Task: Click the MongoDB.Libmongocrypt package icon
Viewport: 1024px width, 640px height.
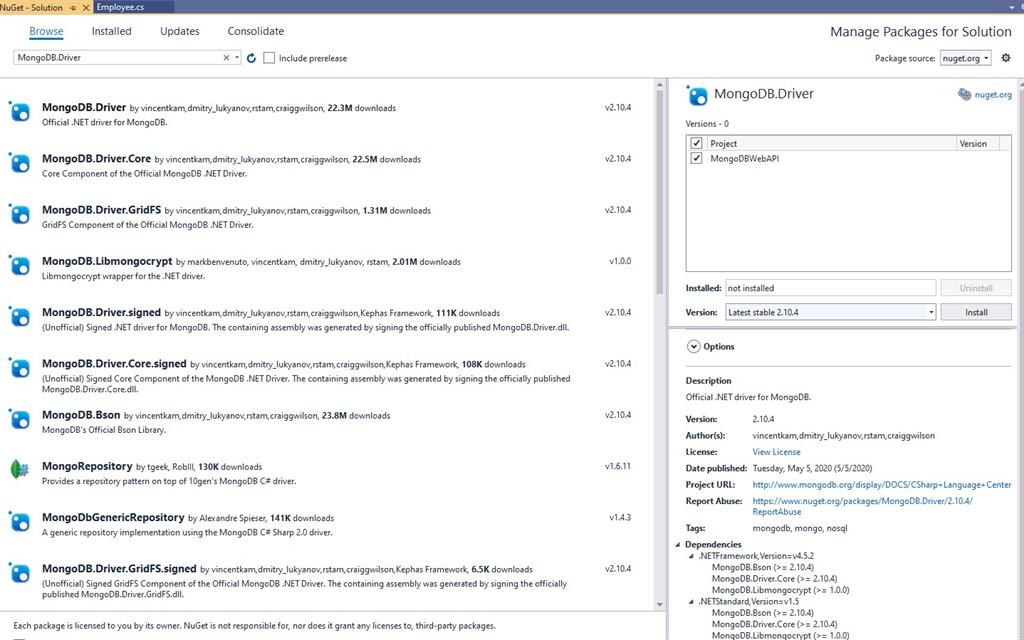Action: point(20,267)
